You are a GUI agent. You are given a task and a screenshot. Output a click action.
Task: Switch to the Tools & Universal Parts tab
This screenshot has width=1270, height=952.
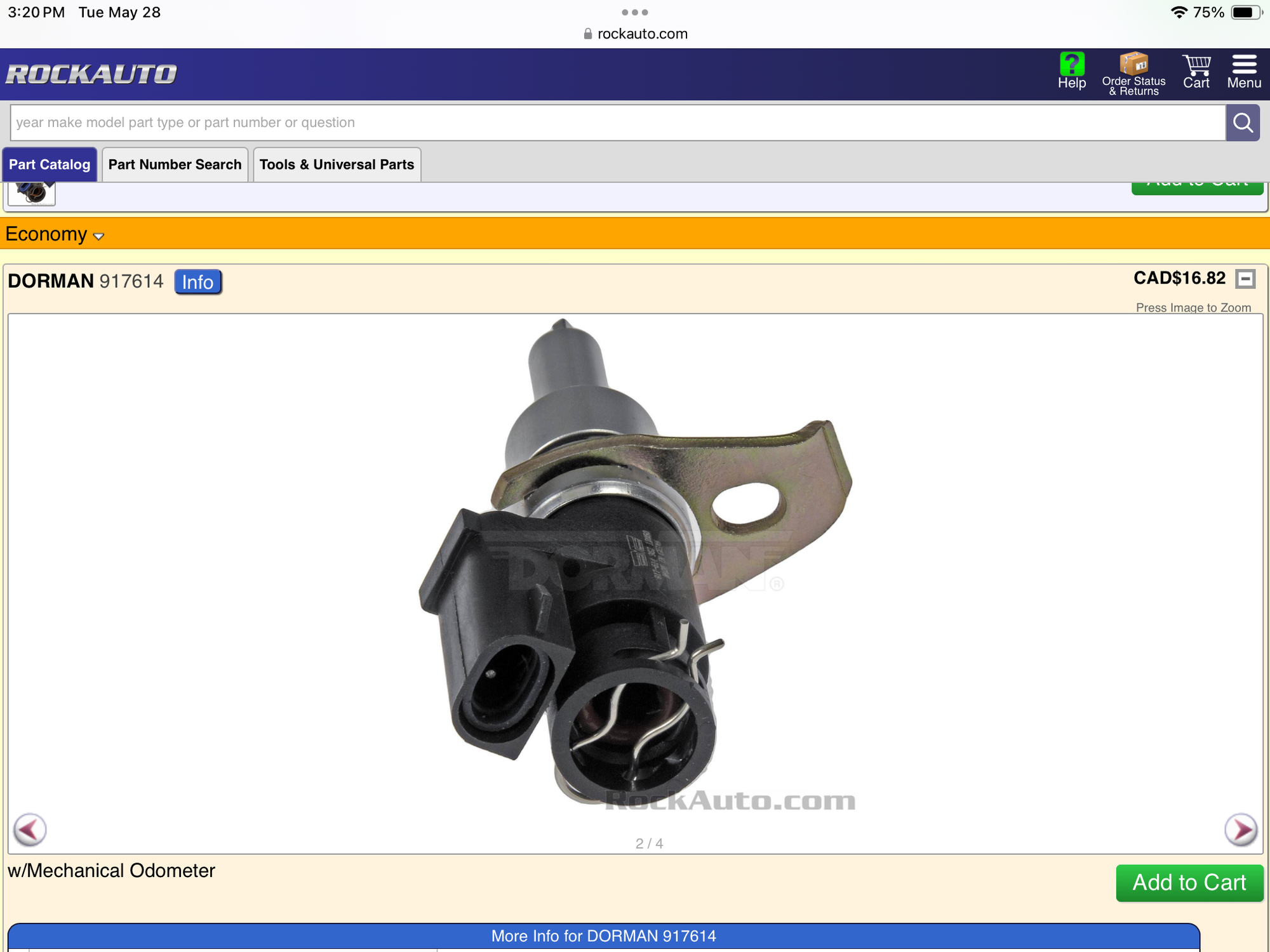[337, 164]
